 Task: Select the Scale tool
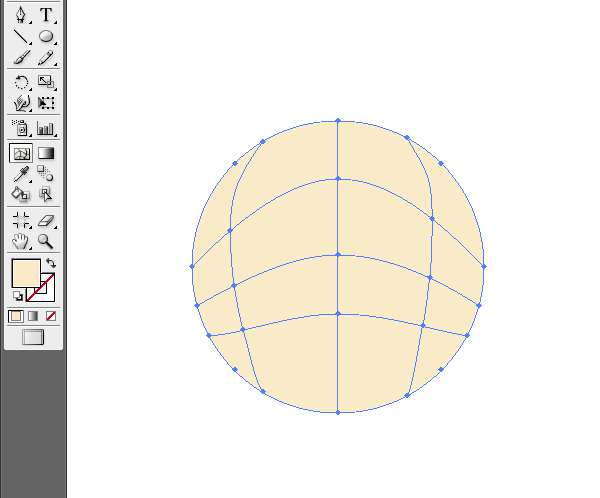click(x=46, y=82)
